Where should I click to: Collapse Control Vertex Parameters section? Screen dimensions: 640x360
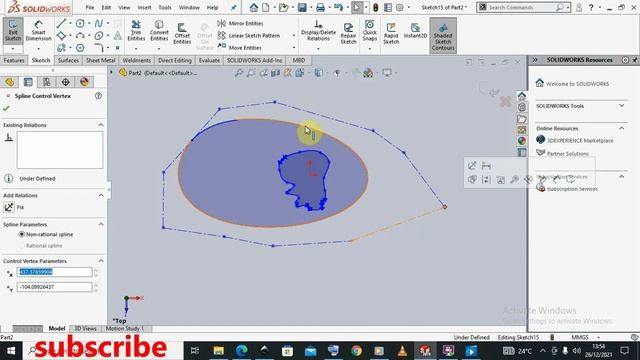tap(101, 261)
